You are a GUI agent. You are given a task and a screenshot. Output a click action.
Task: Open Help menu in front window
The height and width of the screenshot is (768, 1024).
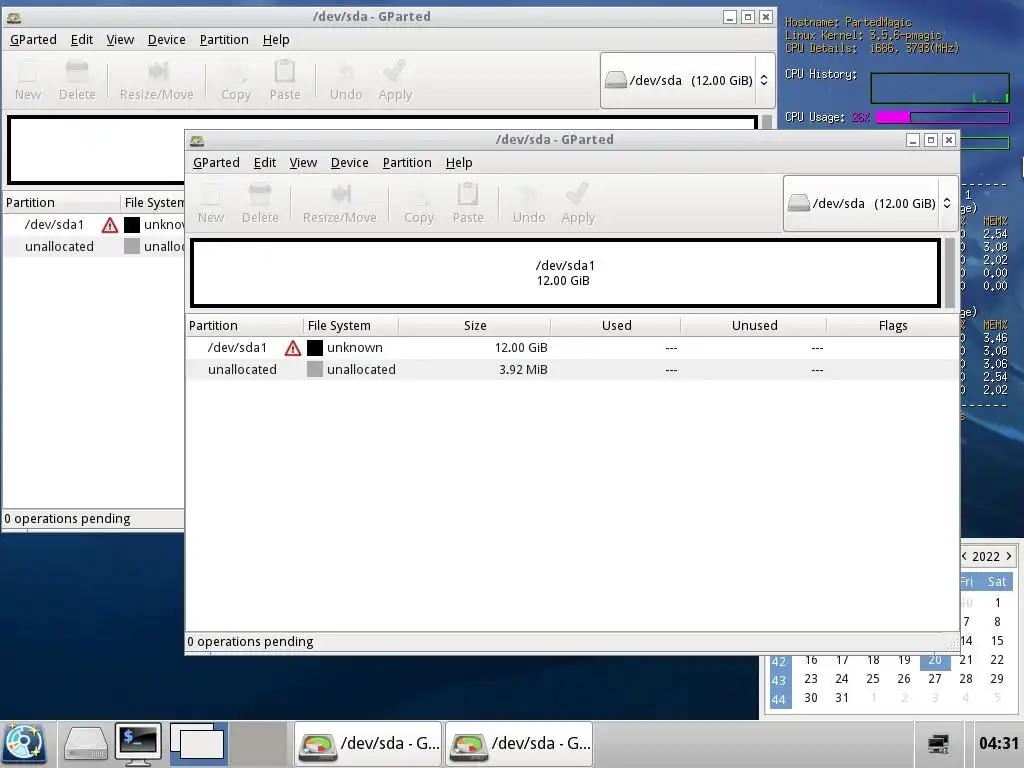tap(458, 163)
